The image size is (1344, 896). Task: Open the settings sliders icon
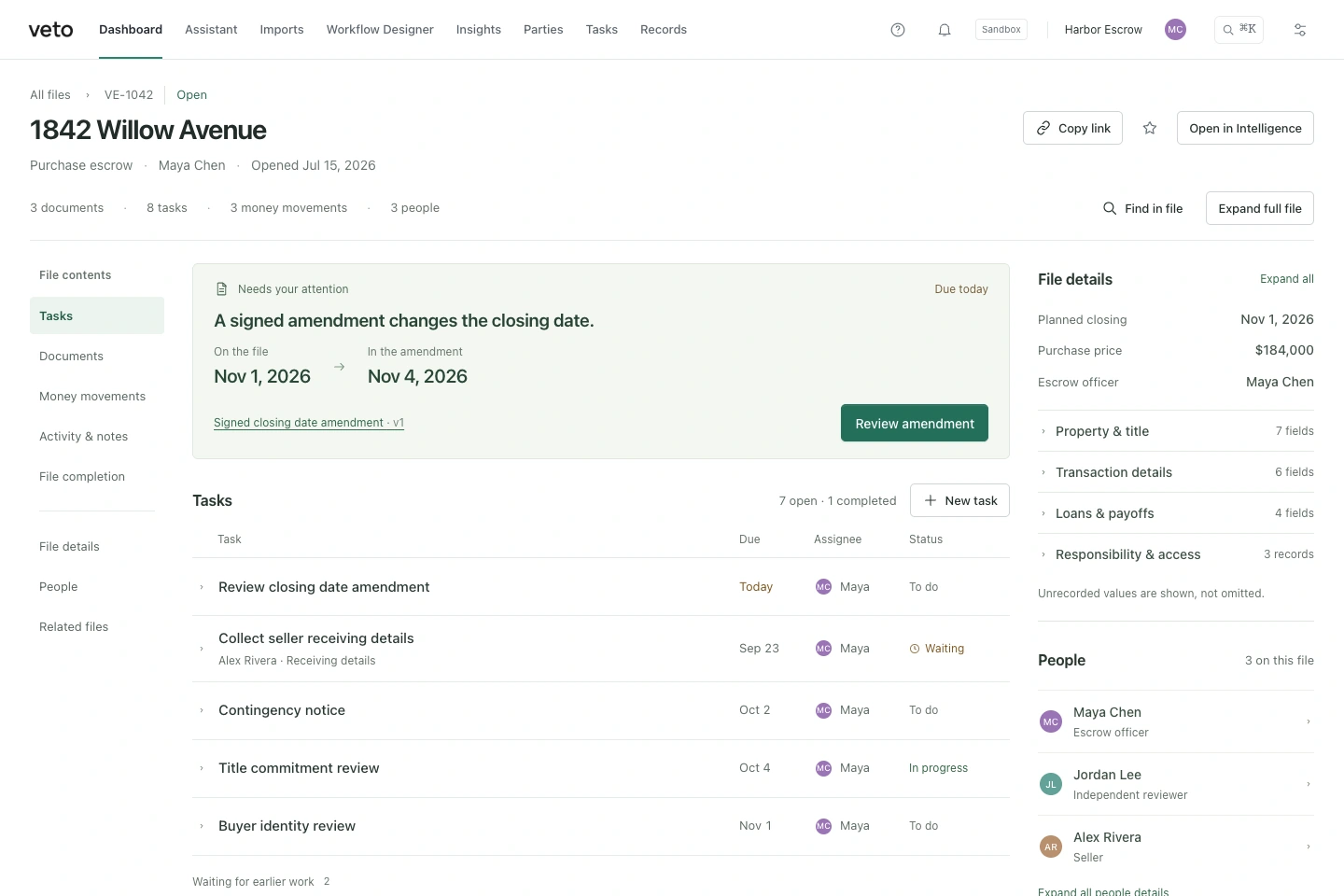pos(1300,30)
